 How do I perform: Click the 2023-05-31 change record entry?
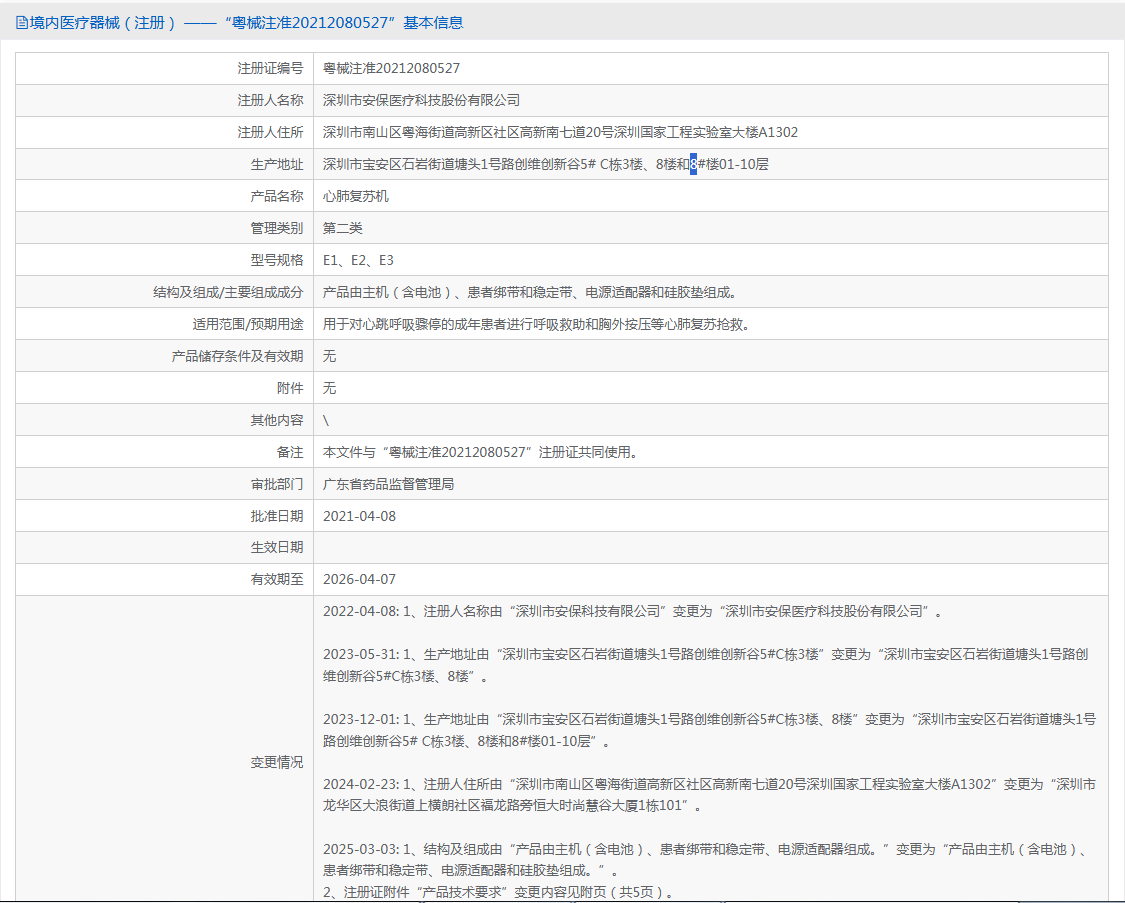[x=706, y=666]
